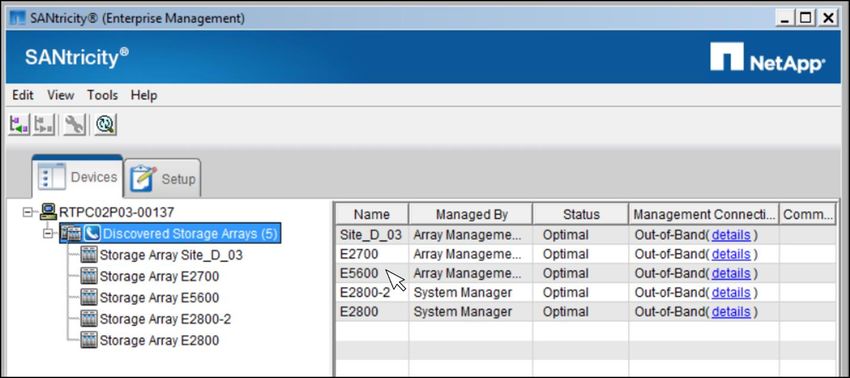The width and height of the screenshot is (850, 378).
Task: Switch to the Devices tab
Action: 78,177
